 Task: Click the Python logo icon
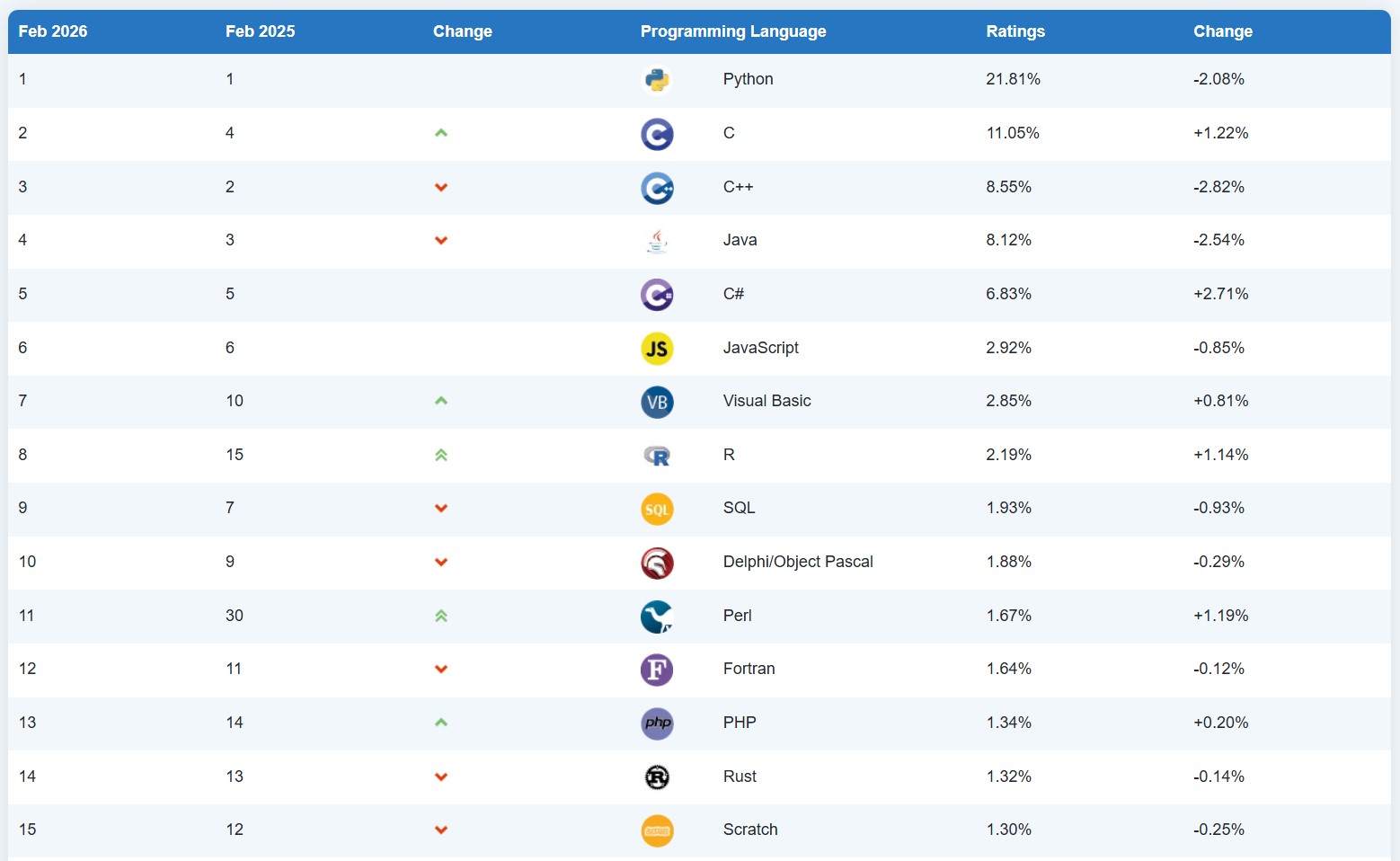point(657,80)
